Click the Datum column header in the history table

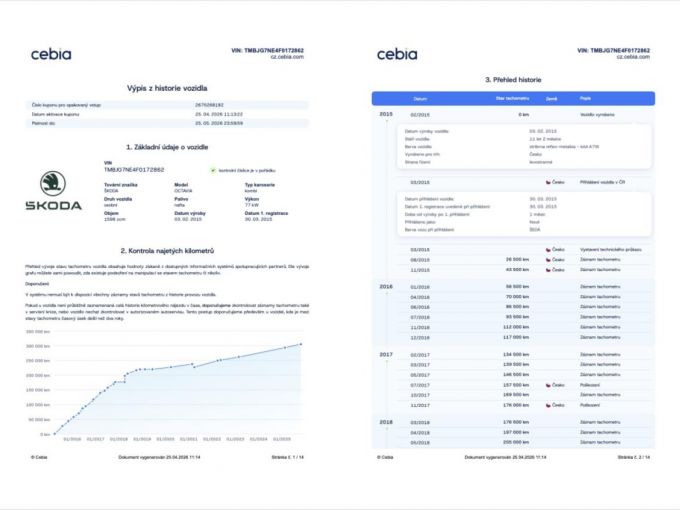tap(420, 99)
